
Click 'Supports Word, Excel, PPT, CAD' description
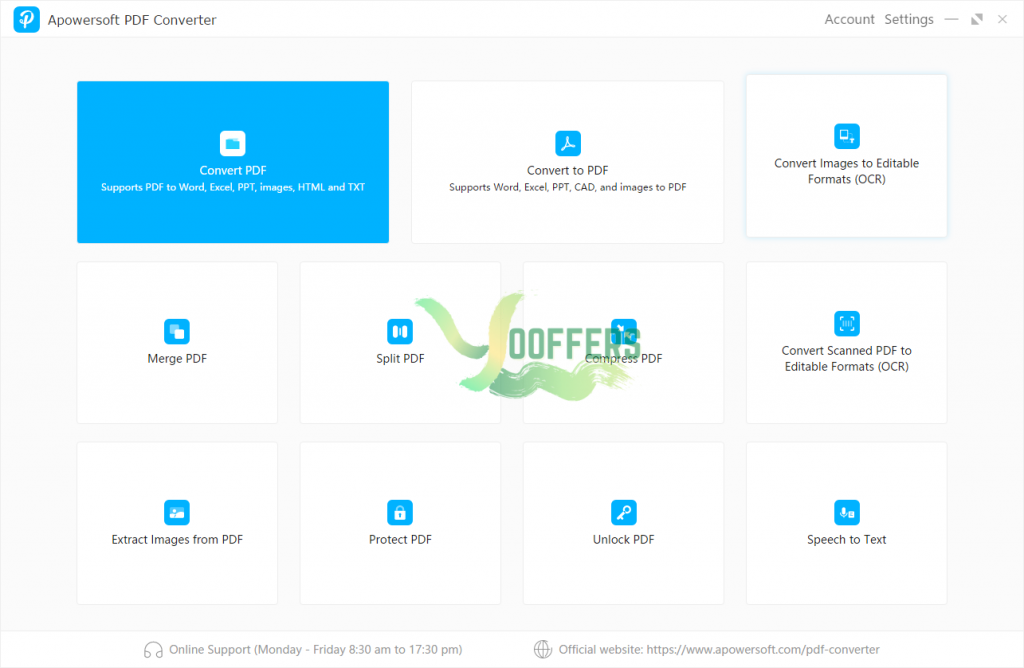pyautogui.click(x=568, y=187)
